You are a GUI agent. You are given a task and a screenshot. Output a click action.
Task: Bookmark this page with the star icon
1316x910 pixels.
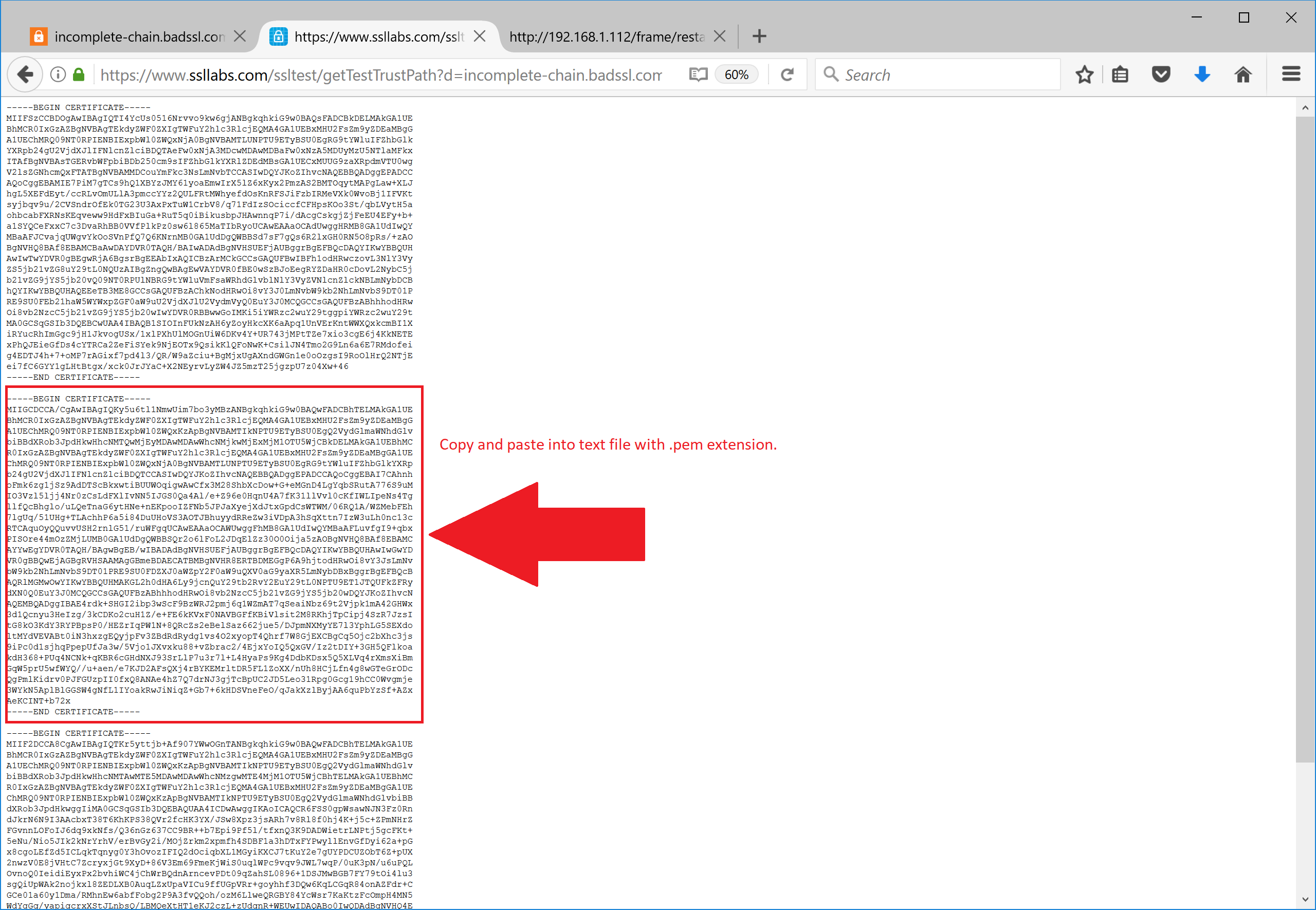coord(1084,75)
